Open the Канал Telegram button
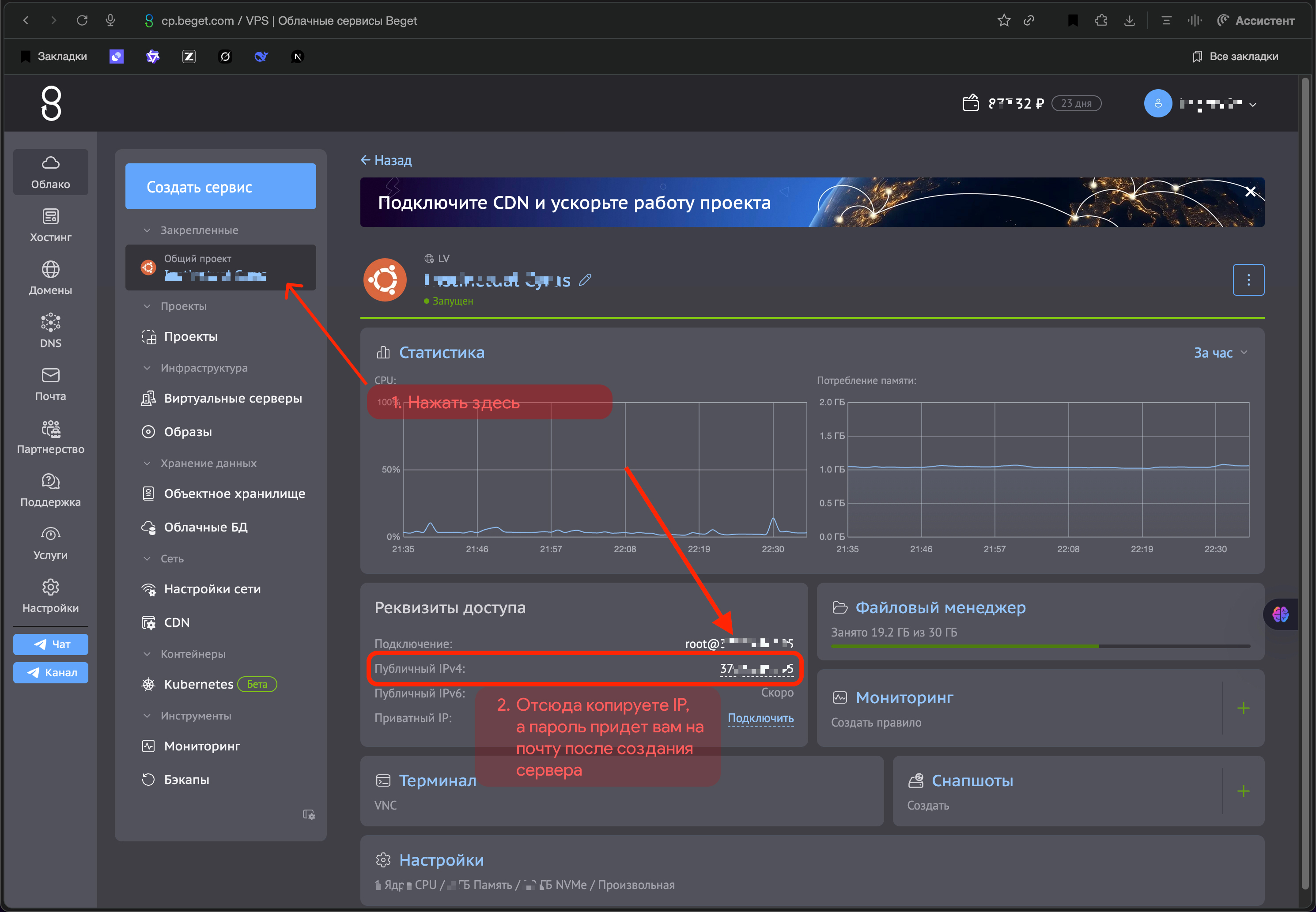 point(50,673)
